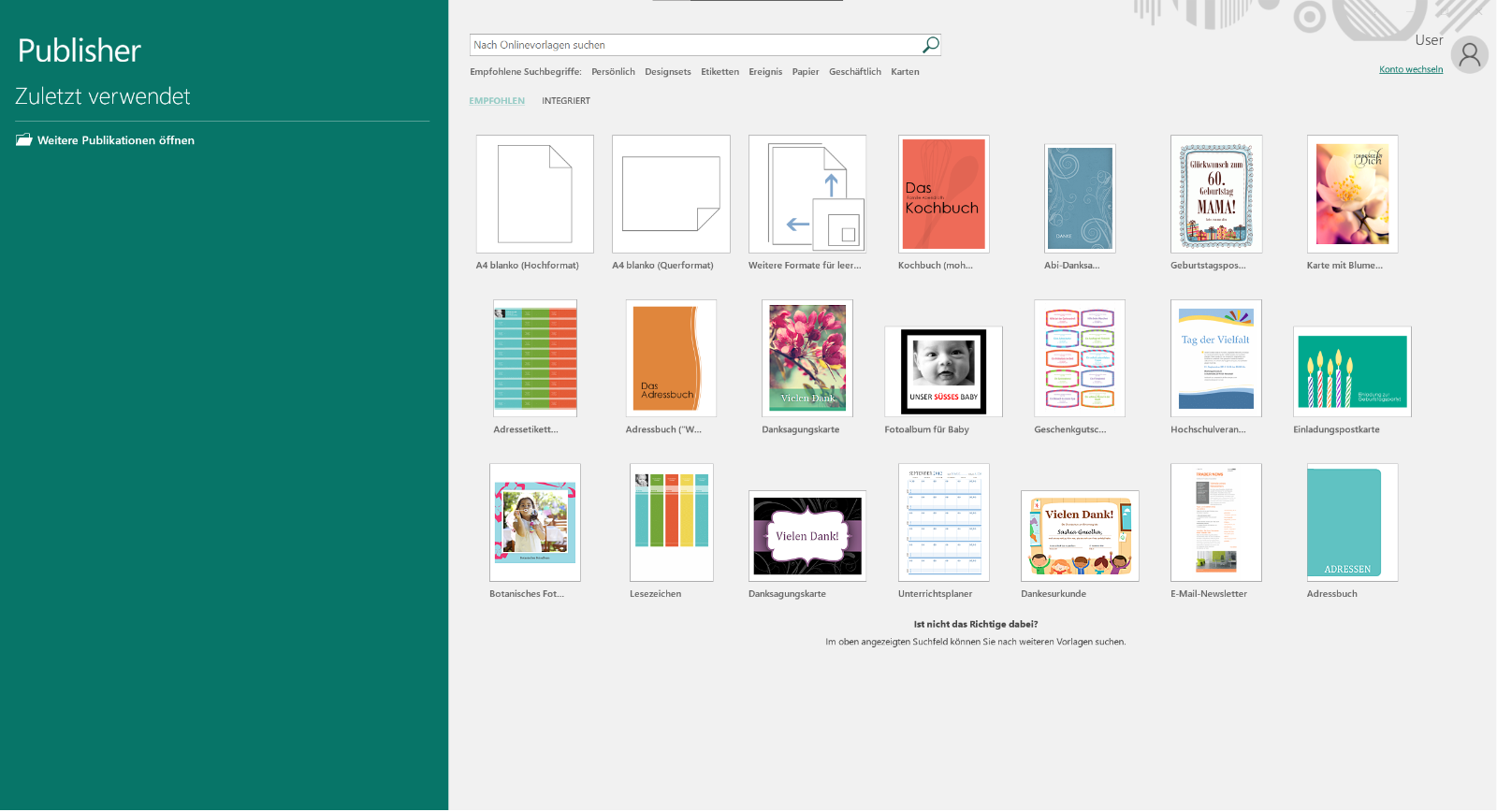The width and height of the screenshot is (1497, 812).
Task: Select the E-Mail-Newsletter template thumbnail
Action: [1216, 523]
